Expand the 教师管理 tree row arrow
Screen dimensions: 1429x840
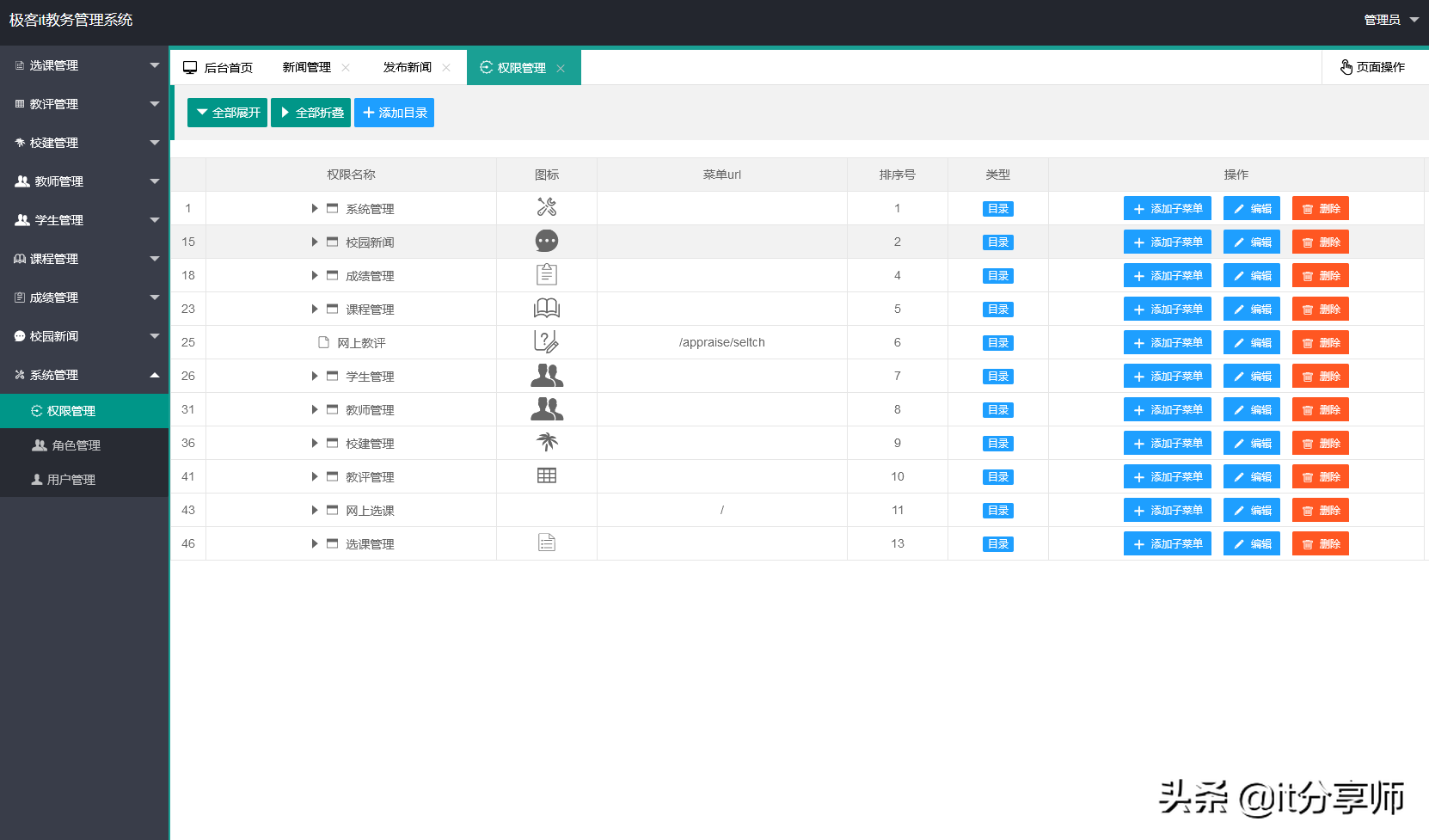315,409
